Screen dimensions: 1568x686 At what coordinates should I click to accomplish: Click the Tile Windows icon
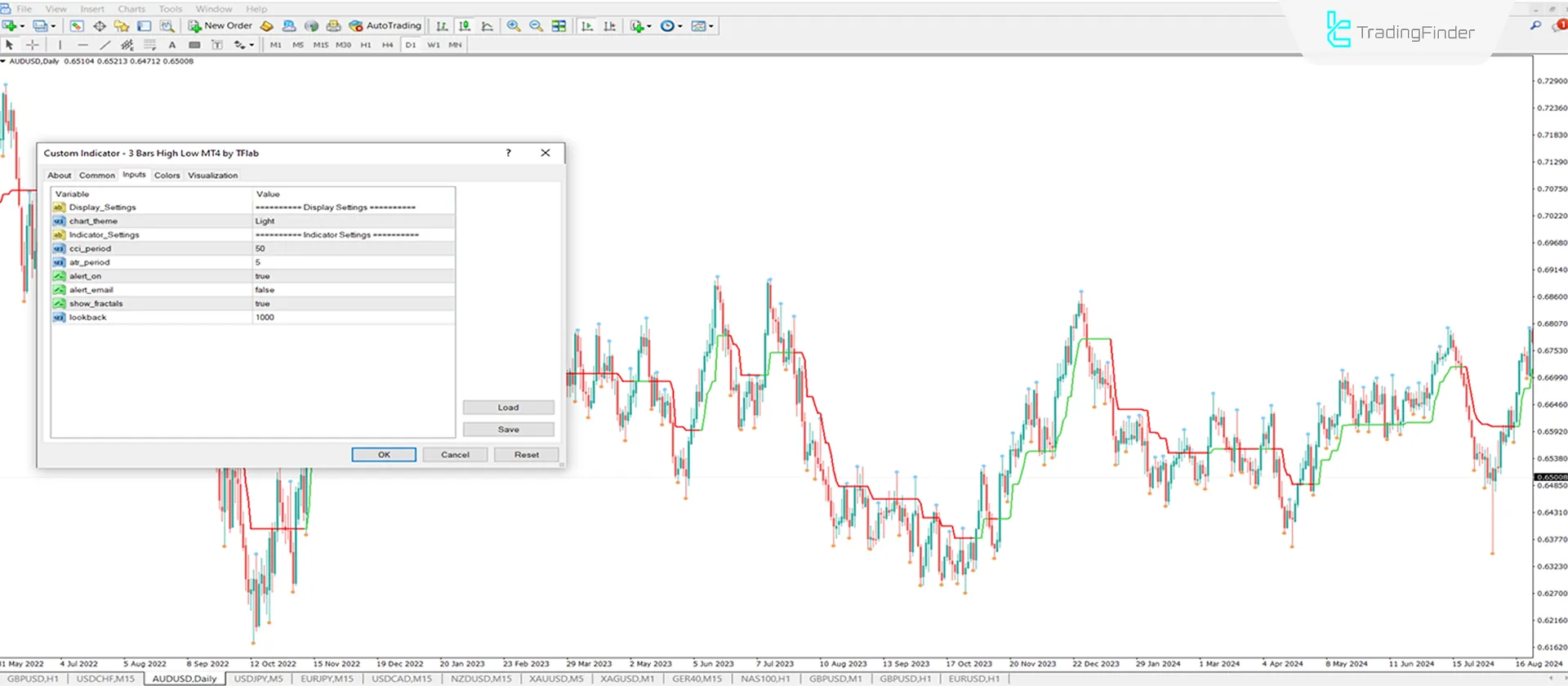tap(559, 26)
